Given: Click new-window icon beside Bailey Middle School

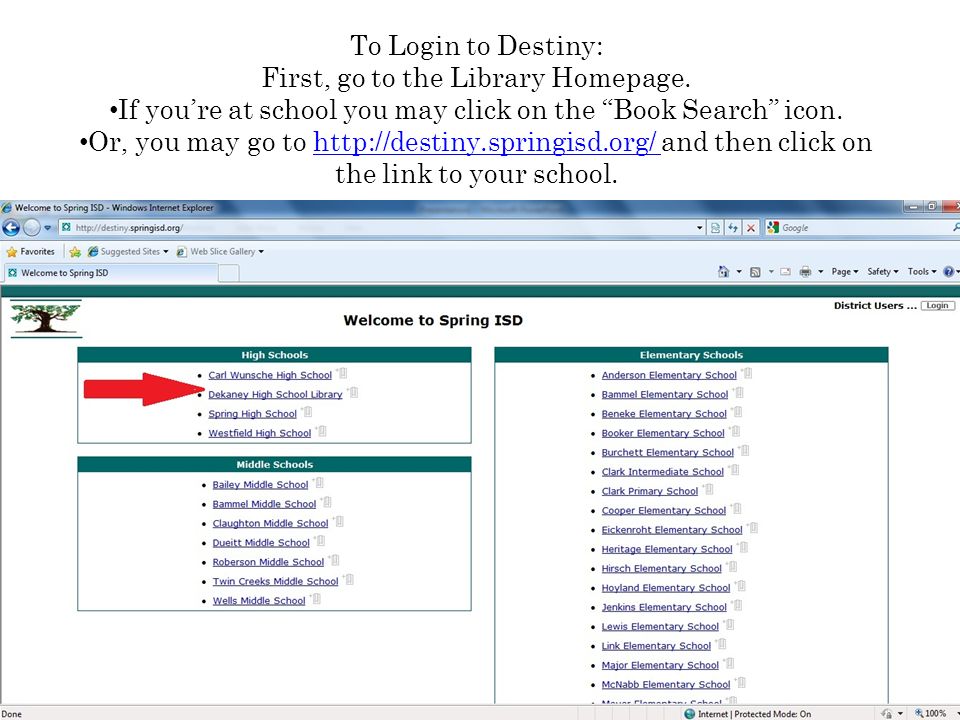Looking at the screenshot, I should click(x=318, y=482).
